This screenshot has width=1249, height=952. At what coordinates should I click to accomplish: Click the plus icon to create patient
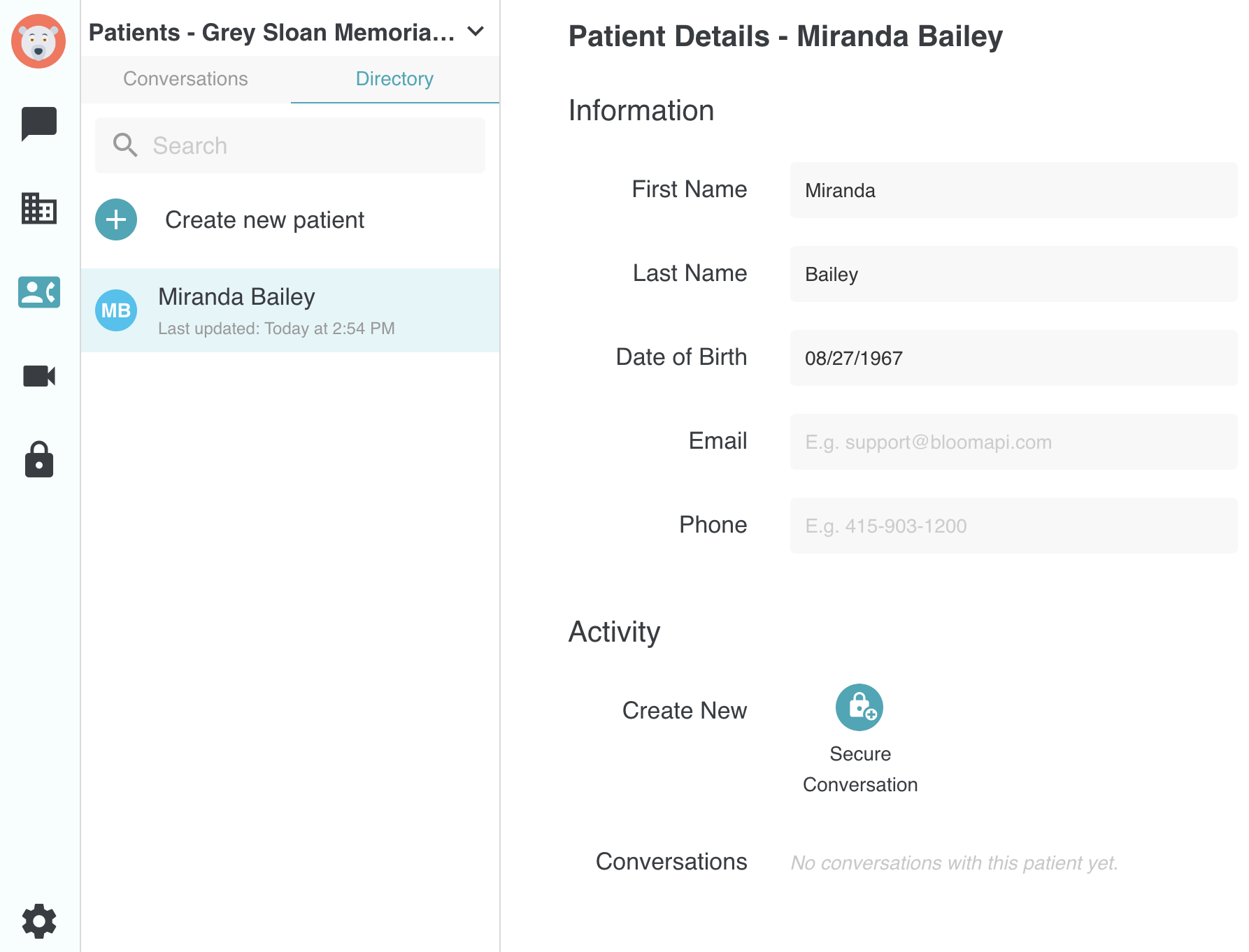click(x=116, y=219)
